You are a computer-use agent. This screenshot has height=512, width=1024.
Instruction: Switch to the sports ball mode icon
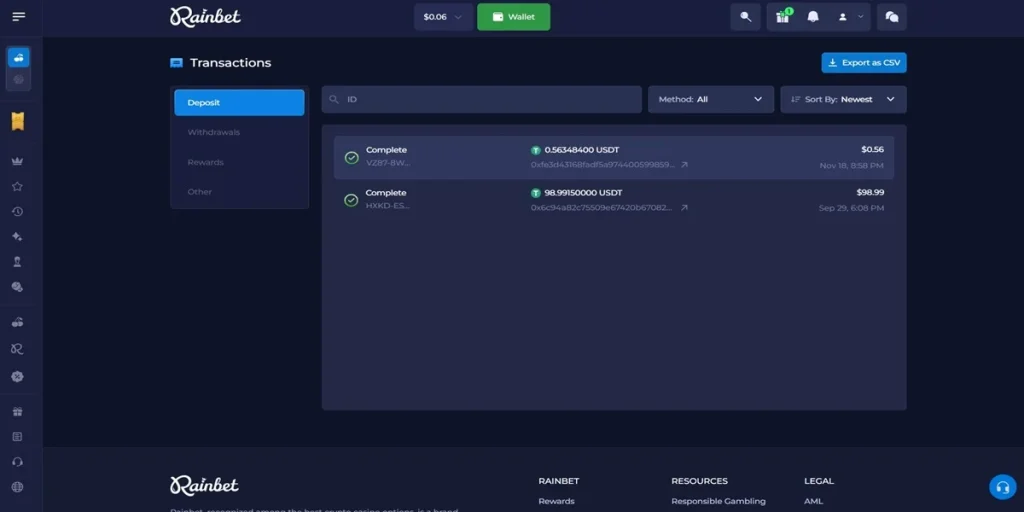(18, 79)
